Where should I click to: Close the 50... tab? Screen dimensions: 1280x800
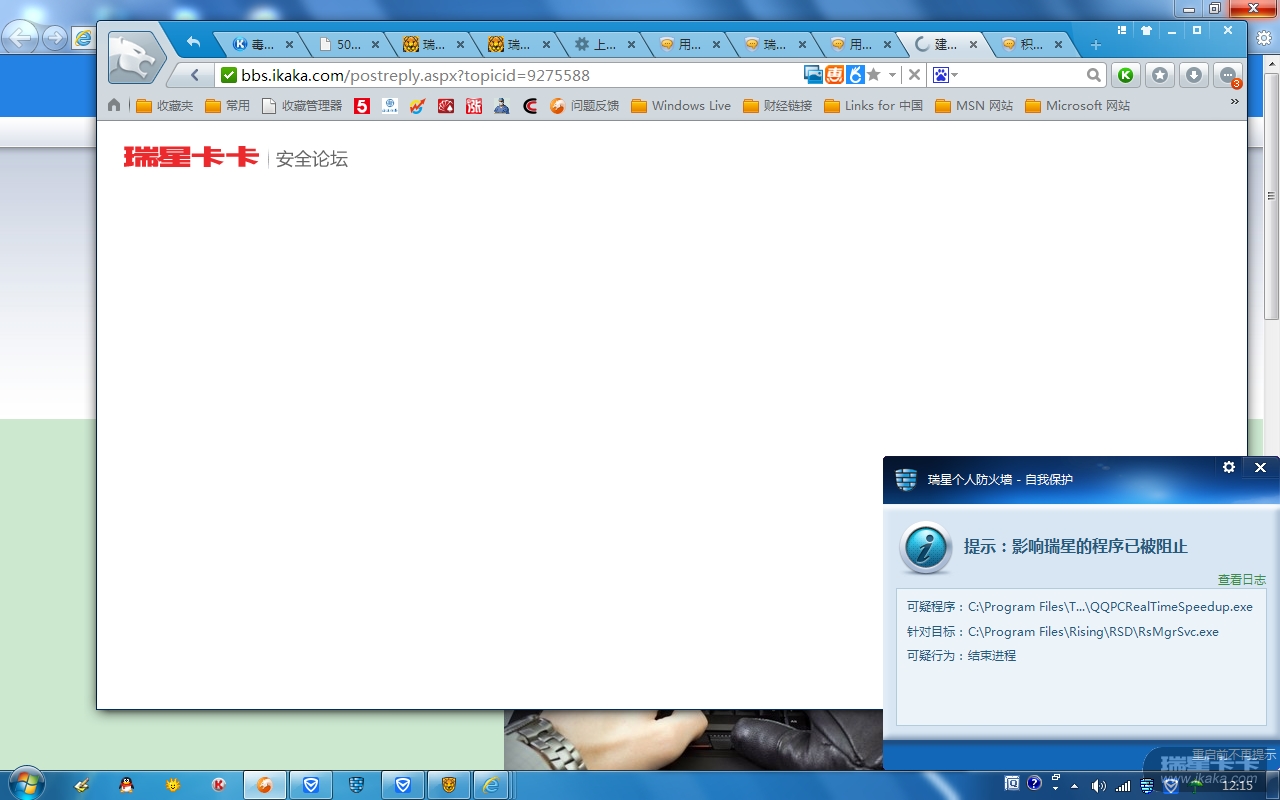point(376,44)
